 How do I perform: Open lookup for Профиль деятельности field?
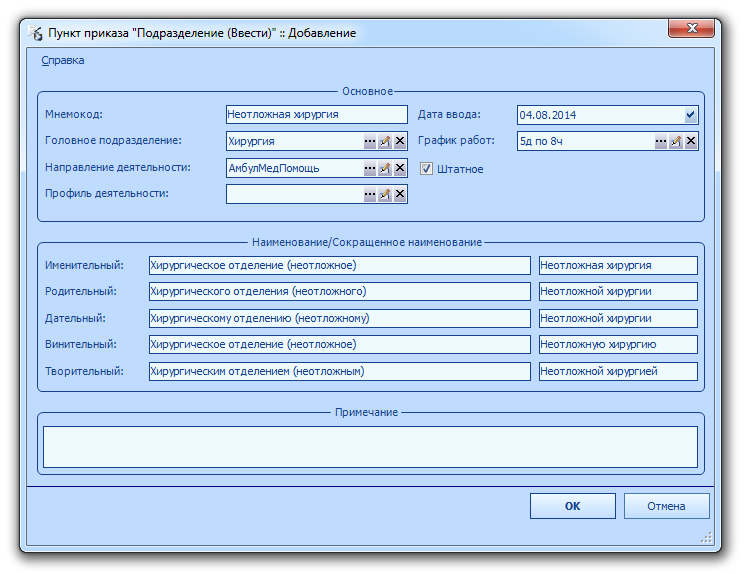370,194
